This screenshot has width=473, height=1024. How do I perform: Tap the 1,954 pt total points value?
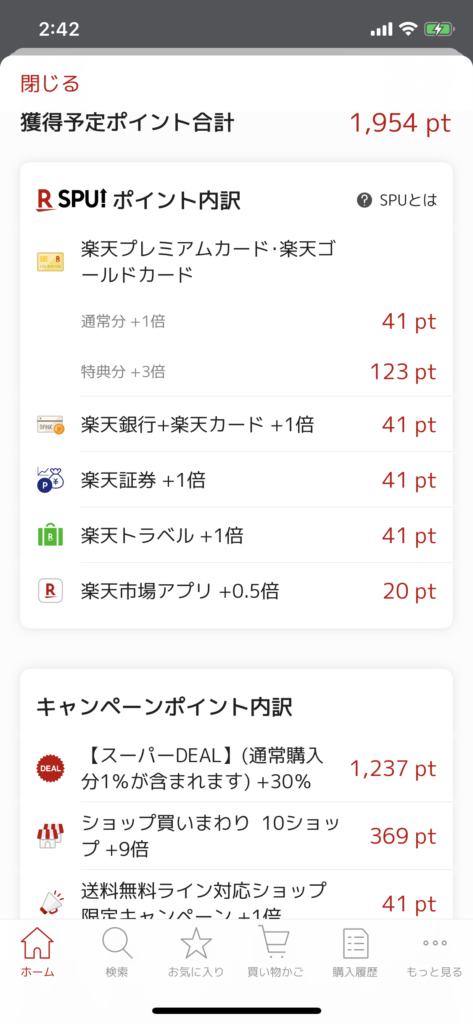click(400, 123)
